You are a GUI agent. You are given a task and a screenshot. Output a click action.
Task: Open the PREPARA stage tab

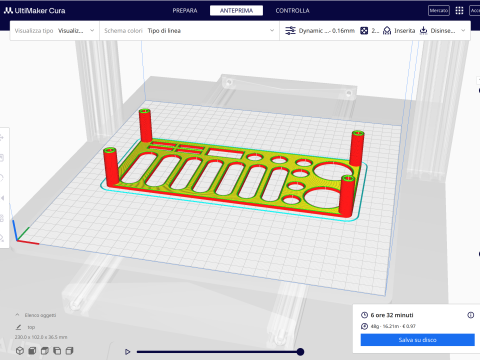click(185, 11)
